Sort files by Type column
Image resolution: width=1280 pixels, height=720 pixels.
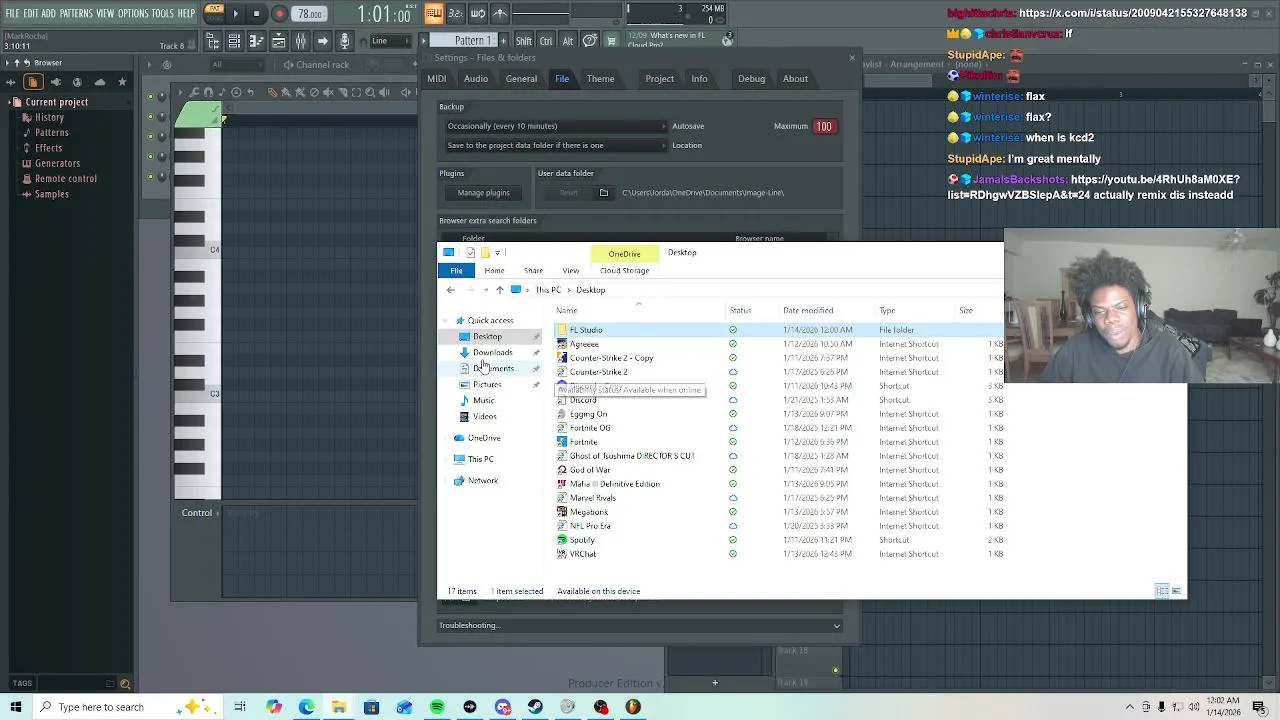(887, 311)
